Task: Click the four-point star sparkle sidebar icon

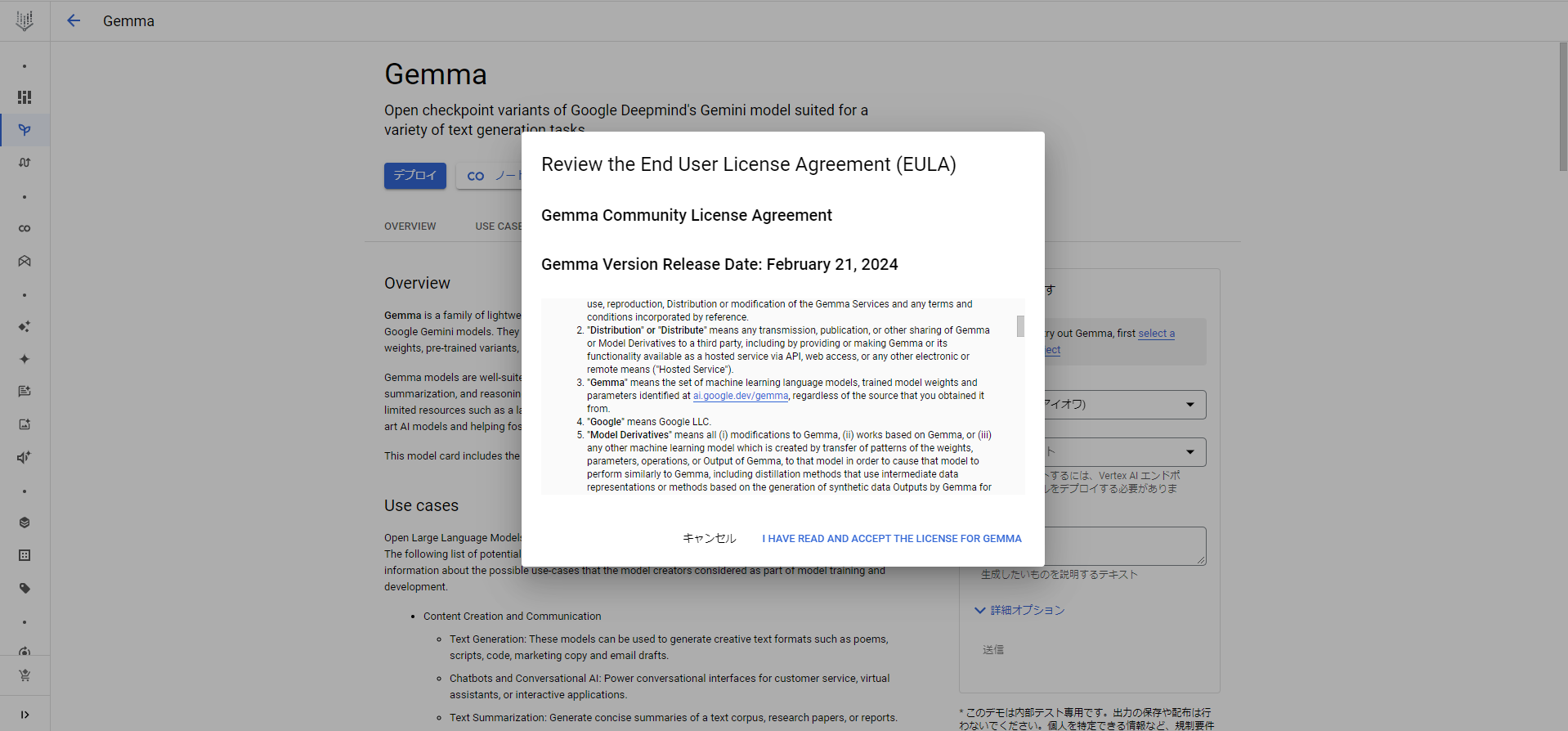Action: point(25,359)
